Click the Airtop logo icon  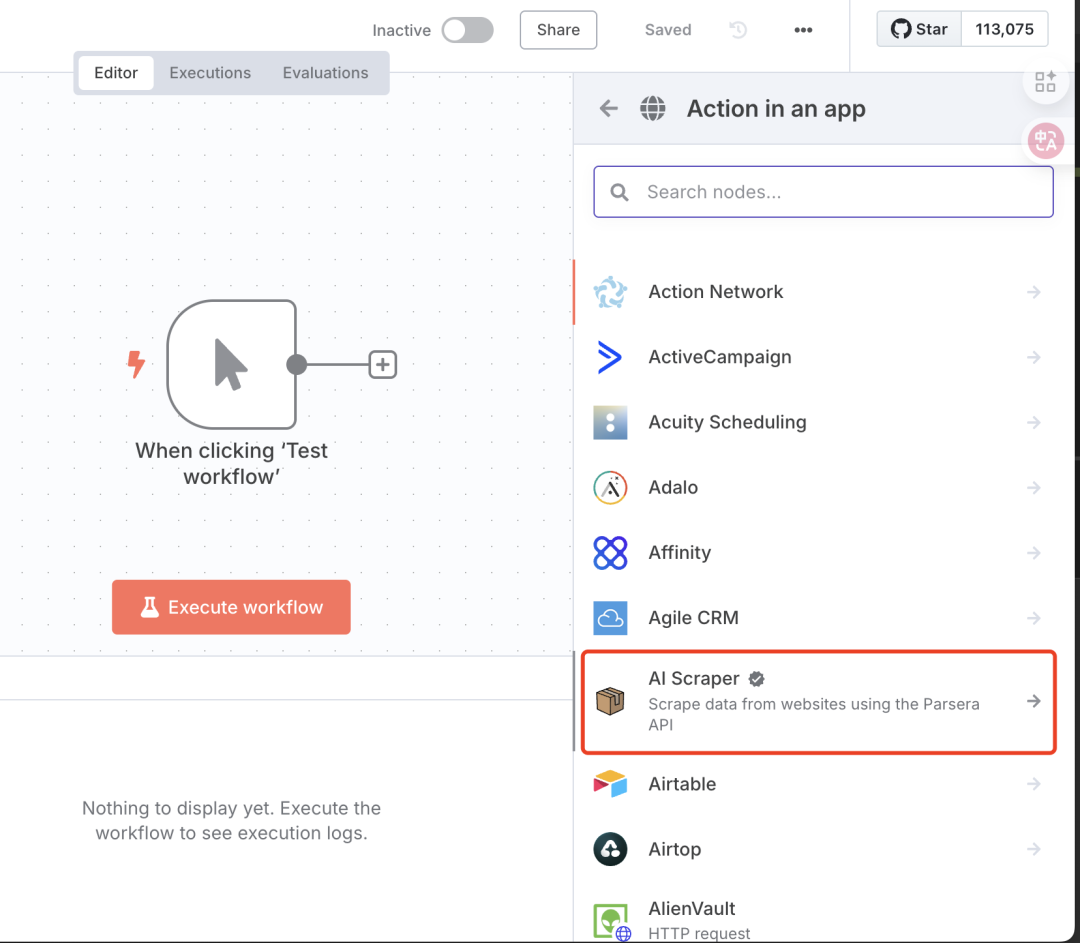pyautogui.click(x=610, y=849)
